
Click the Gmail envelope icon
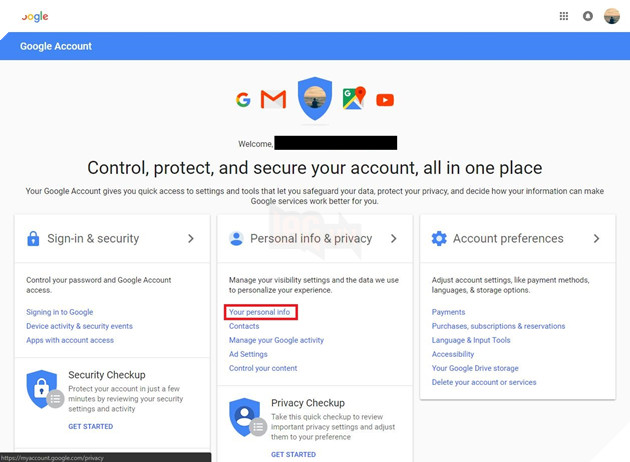tap(273, 99)
